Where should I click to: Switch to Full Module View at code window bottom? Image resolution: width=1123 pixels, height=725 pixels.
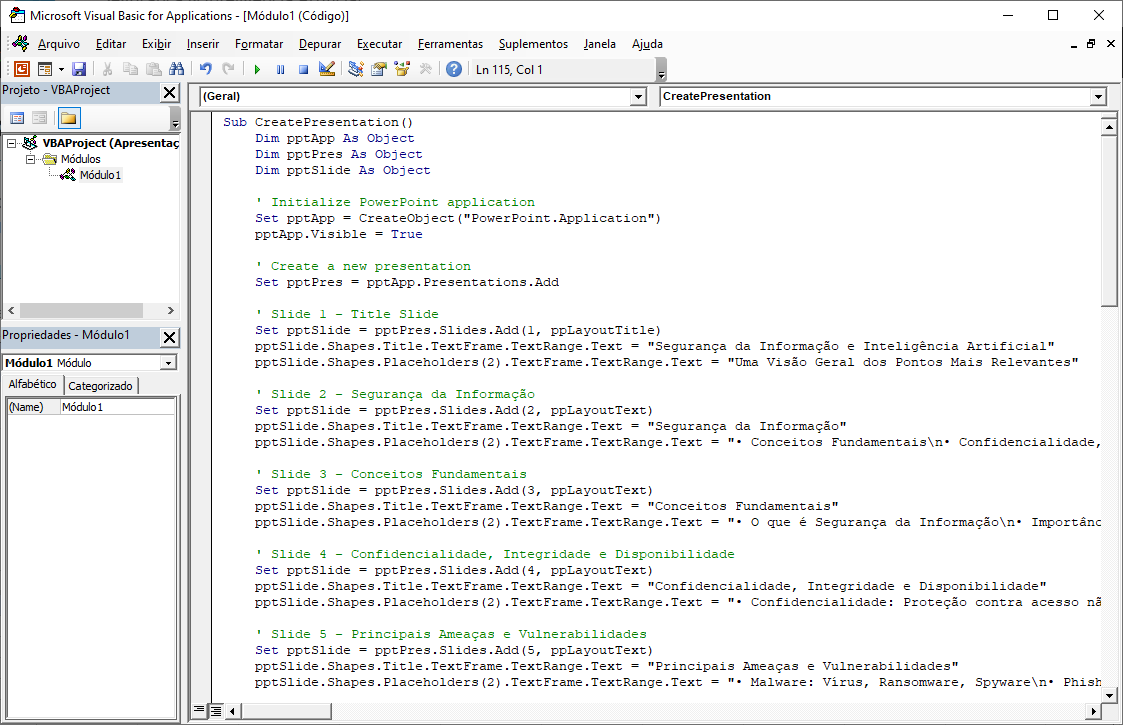pyautogui.click(x=215, y=711)
